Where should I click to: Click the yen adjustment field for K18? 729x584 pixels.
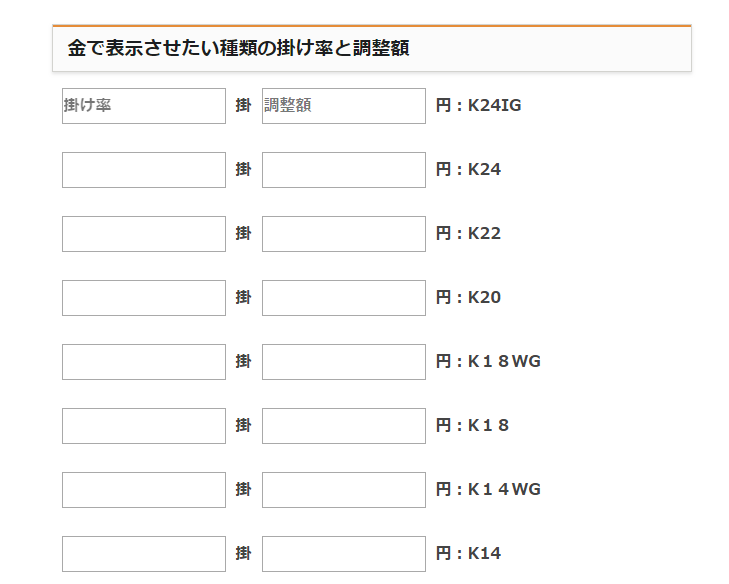coord(344,426)
